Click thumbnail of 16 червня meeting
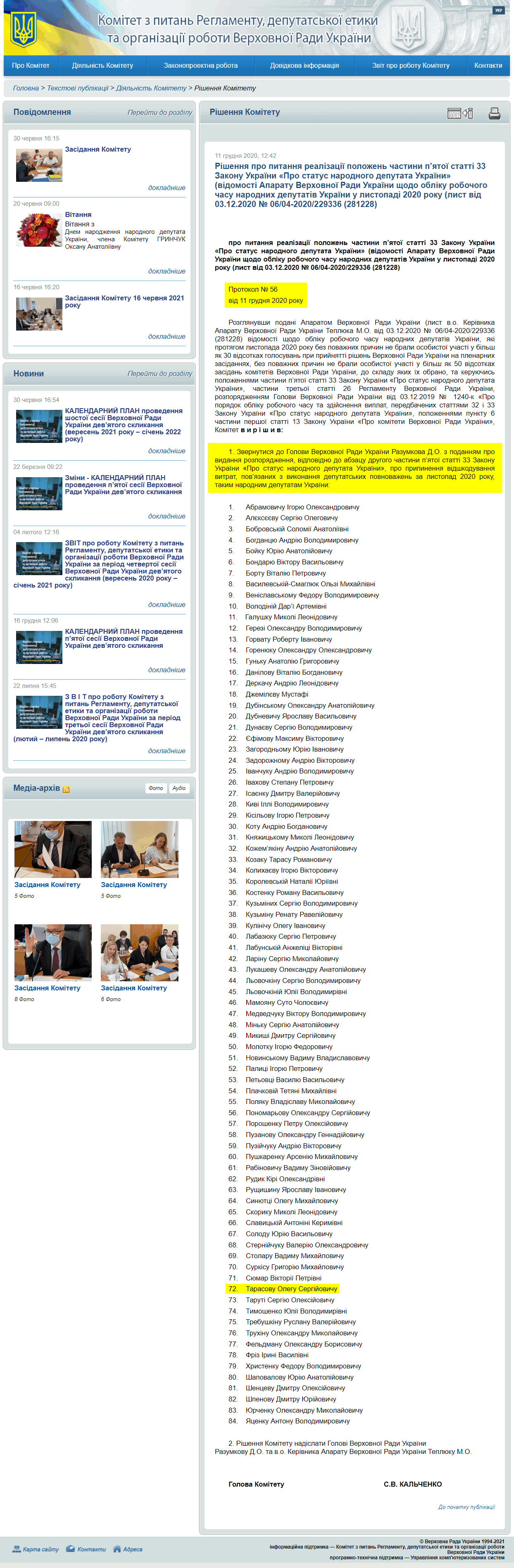Viewport: 514px width, 1568px height. click(39, 314)
